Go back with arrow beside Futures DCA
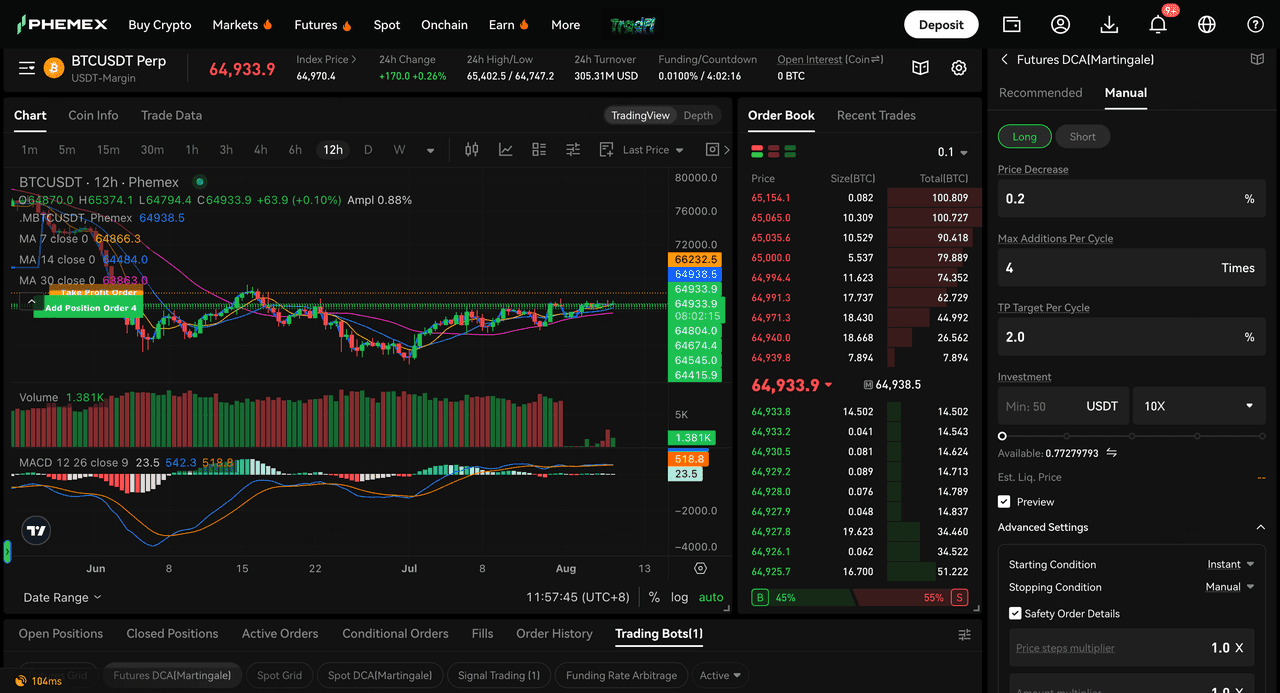The width and height of the screenshot is (1280, 693). pos(1004,60)
